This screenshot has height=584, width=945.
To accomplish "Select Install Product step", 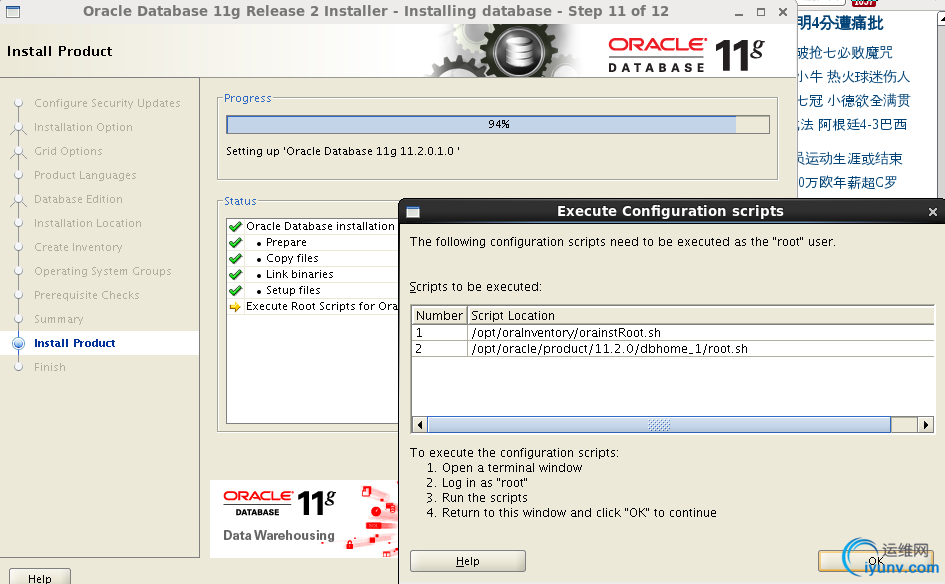I will pos(75,343).
